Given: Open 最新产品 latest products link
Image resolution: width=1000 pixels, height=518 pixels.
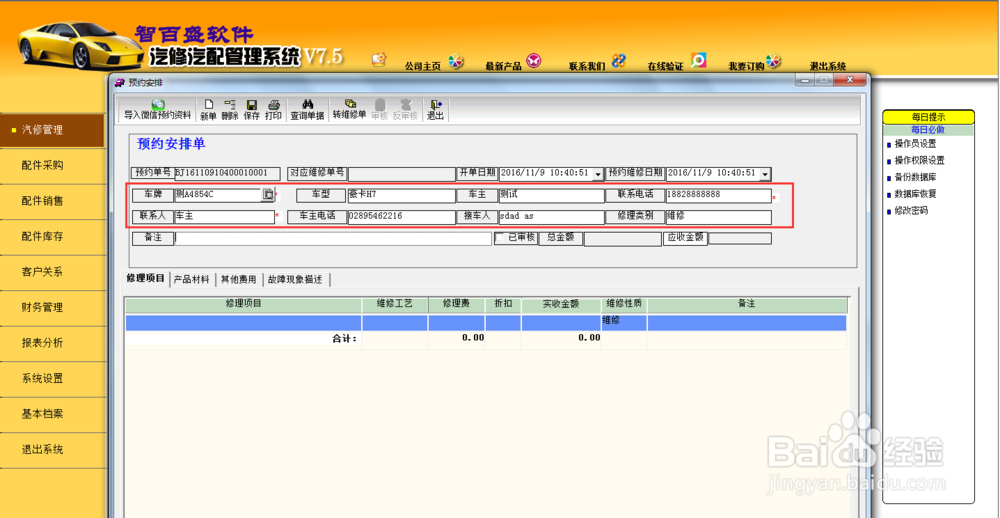Looking at the screenshot, I should (504, 66).
